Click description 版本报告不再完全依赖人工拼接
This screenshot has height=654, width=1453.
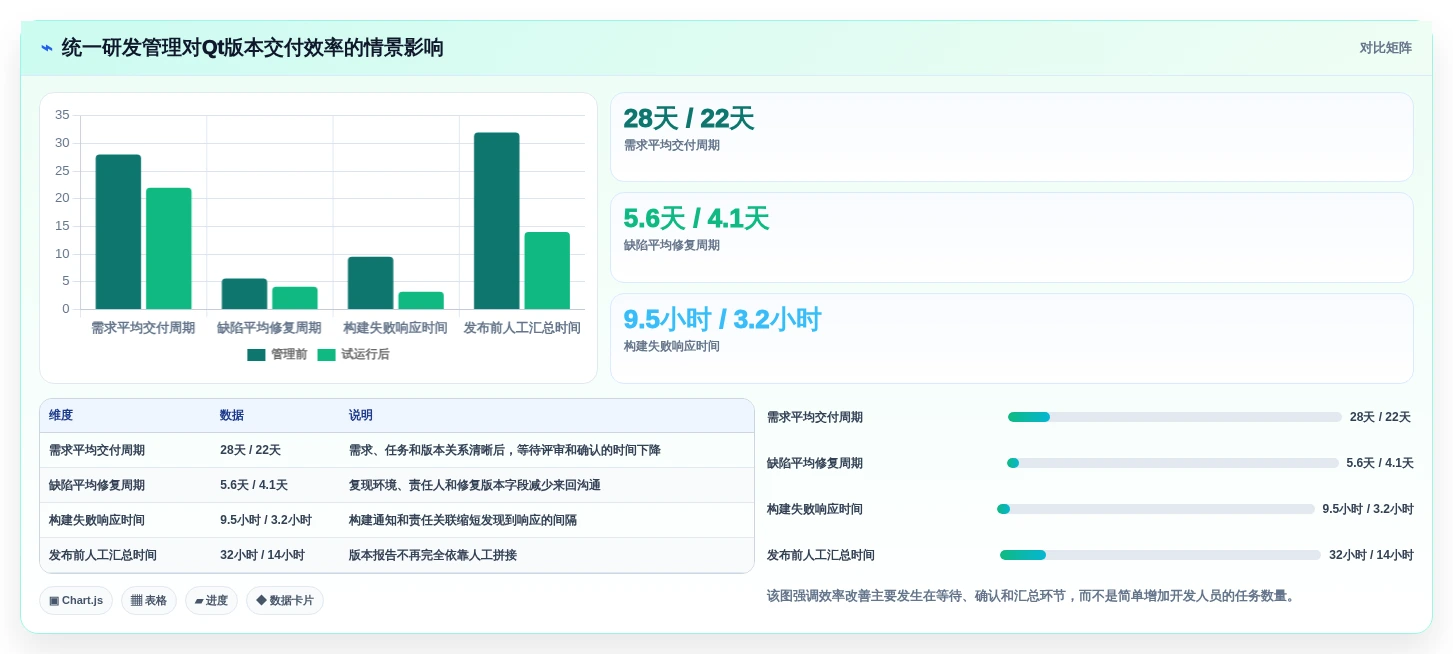[433, 555]
